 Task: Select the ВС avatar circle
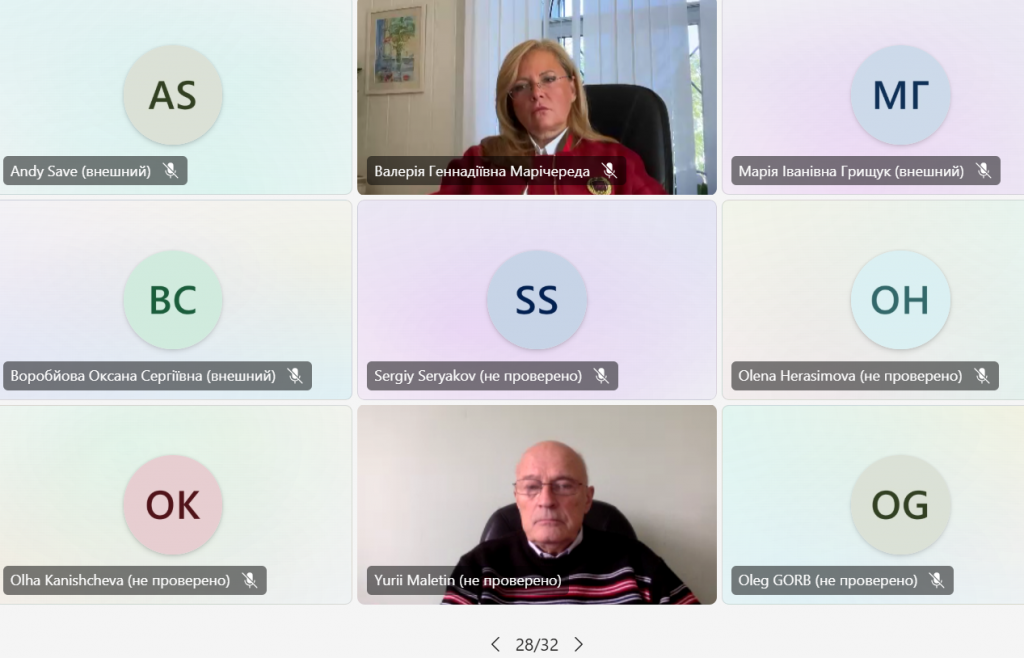coord(173,300)
